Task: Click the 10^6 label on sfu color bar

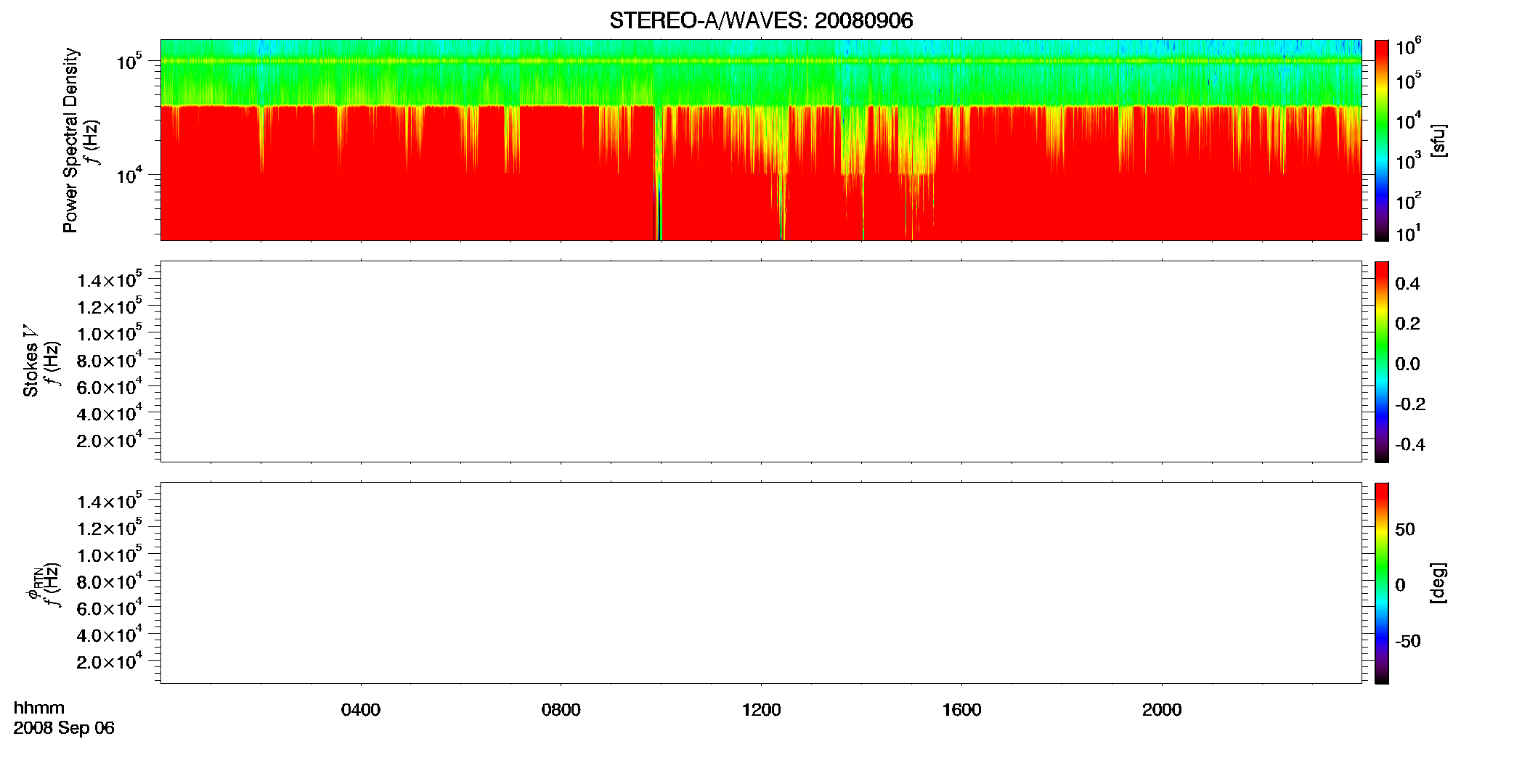Action: tap(1409, 46)
